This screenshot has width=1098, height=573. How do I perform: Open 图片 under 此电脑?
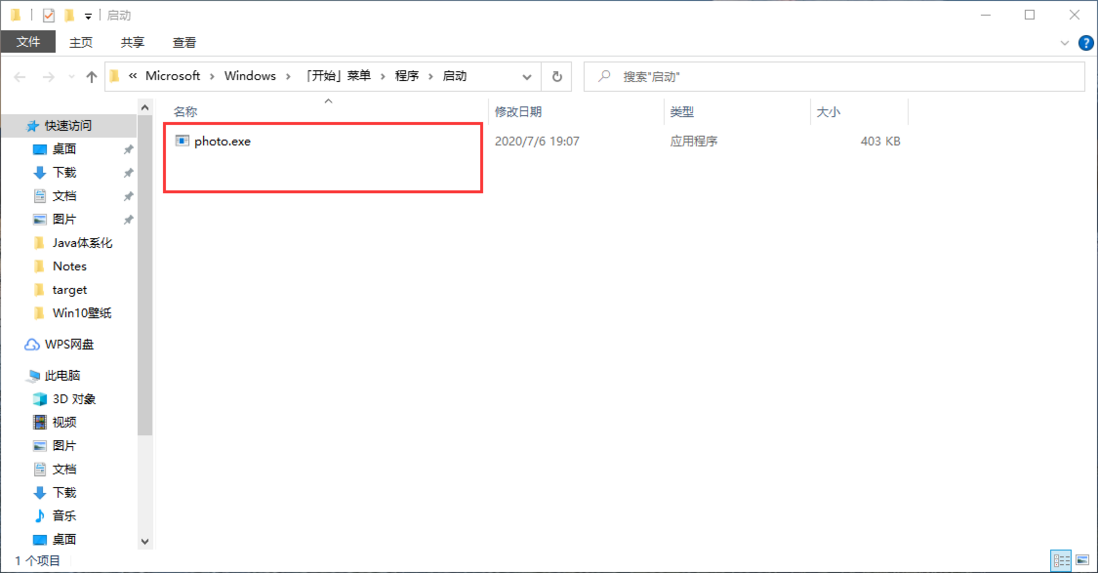tap(64, 446)
